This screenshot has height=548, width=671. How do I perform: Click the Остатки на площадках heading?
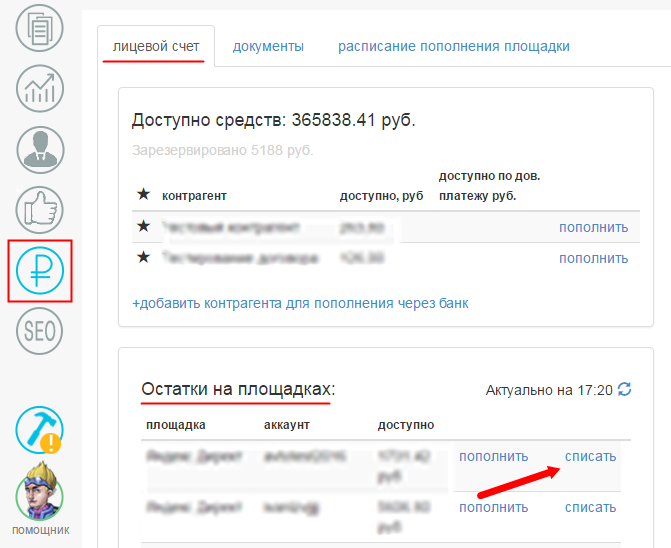point(238,389)
